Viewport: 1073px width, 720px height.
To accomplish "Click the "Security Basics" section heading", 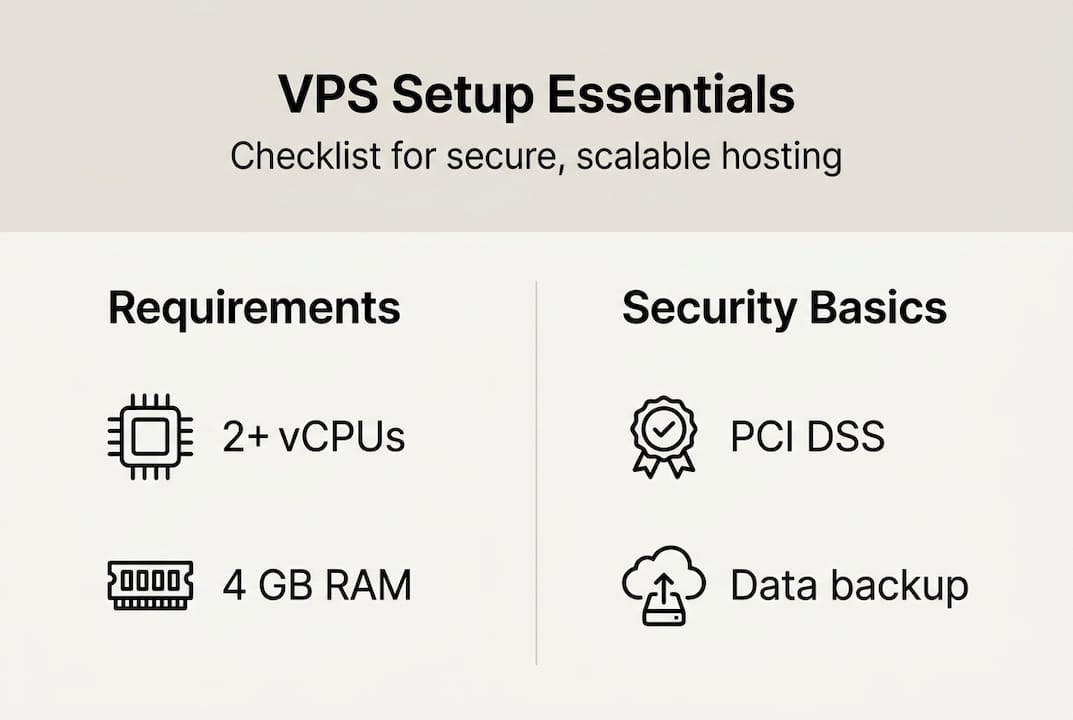I will coord(784,308).
